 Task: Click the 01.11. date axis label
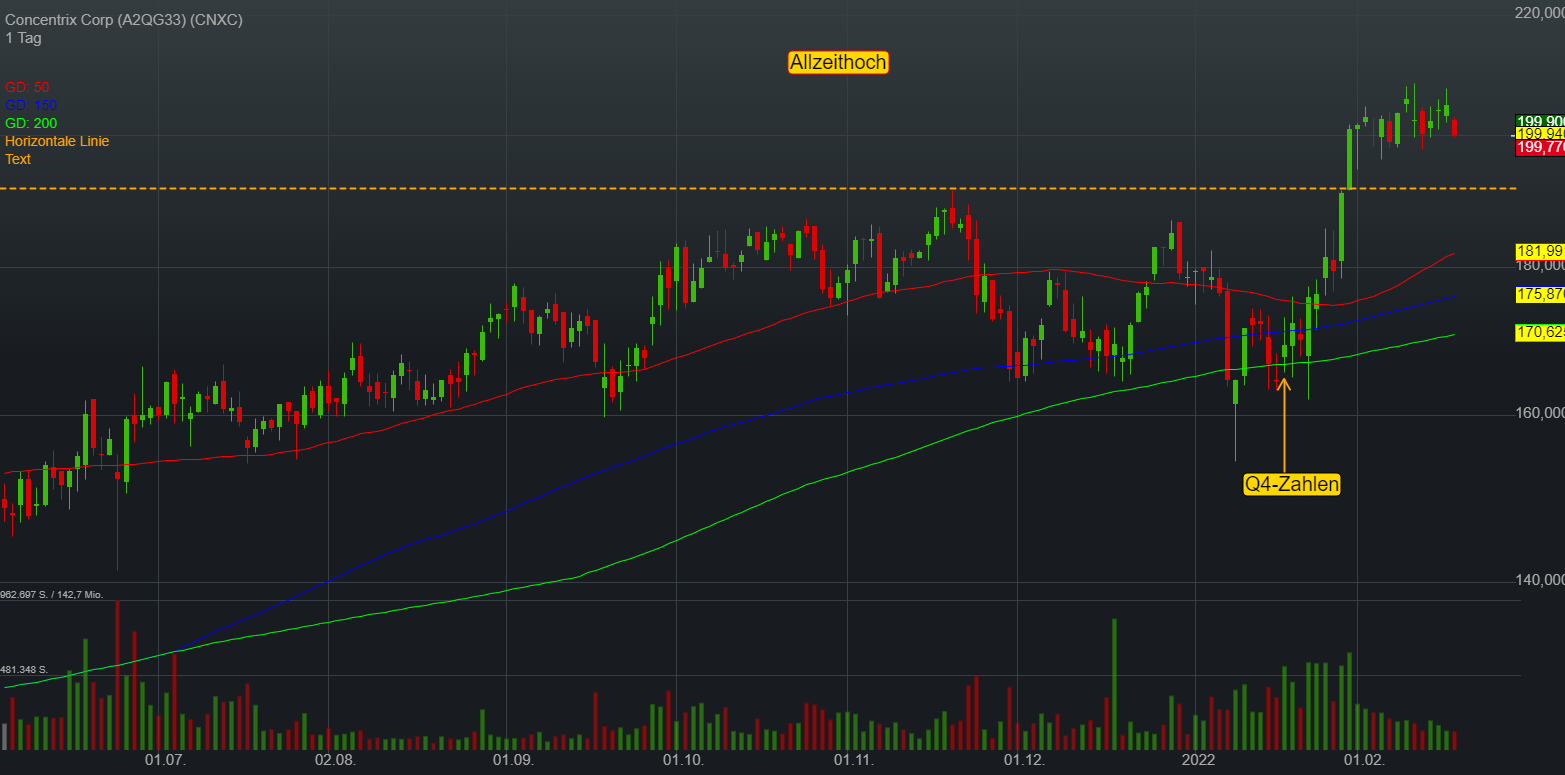[855, 761]
